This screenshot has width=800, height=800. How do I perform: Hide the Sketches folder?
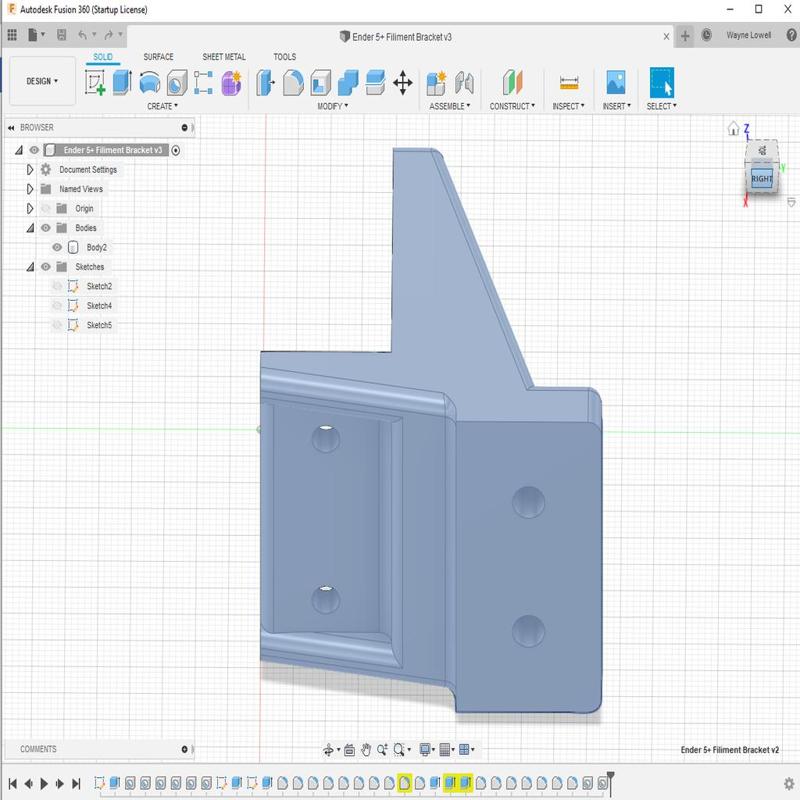click(46, 267)
